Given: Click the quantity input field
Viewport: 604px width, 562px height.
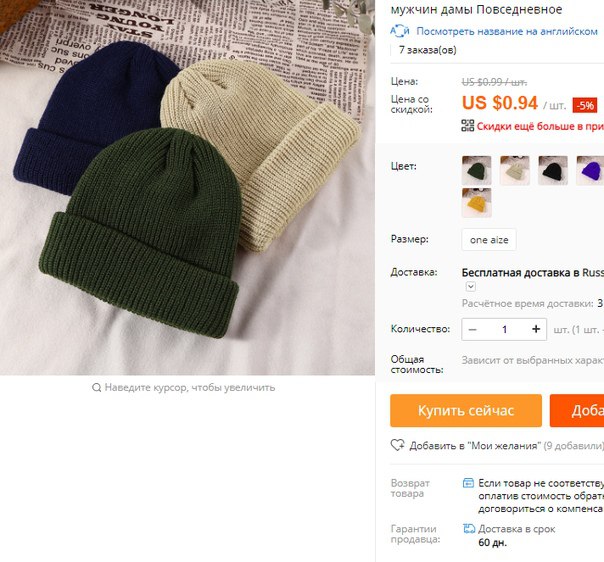Looking at the screenshot, I should tap(504, 329).
